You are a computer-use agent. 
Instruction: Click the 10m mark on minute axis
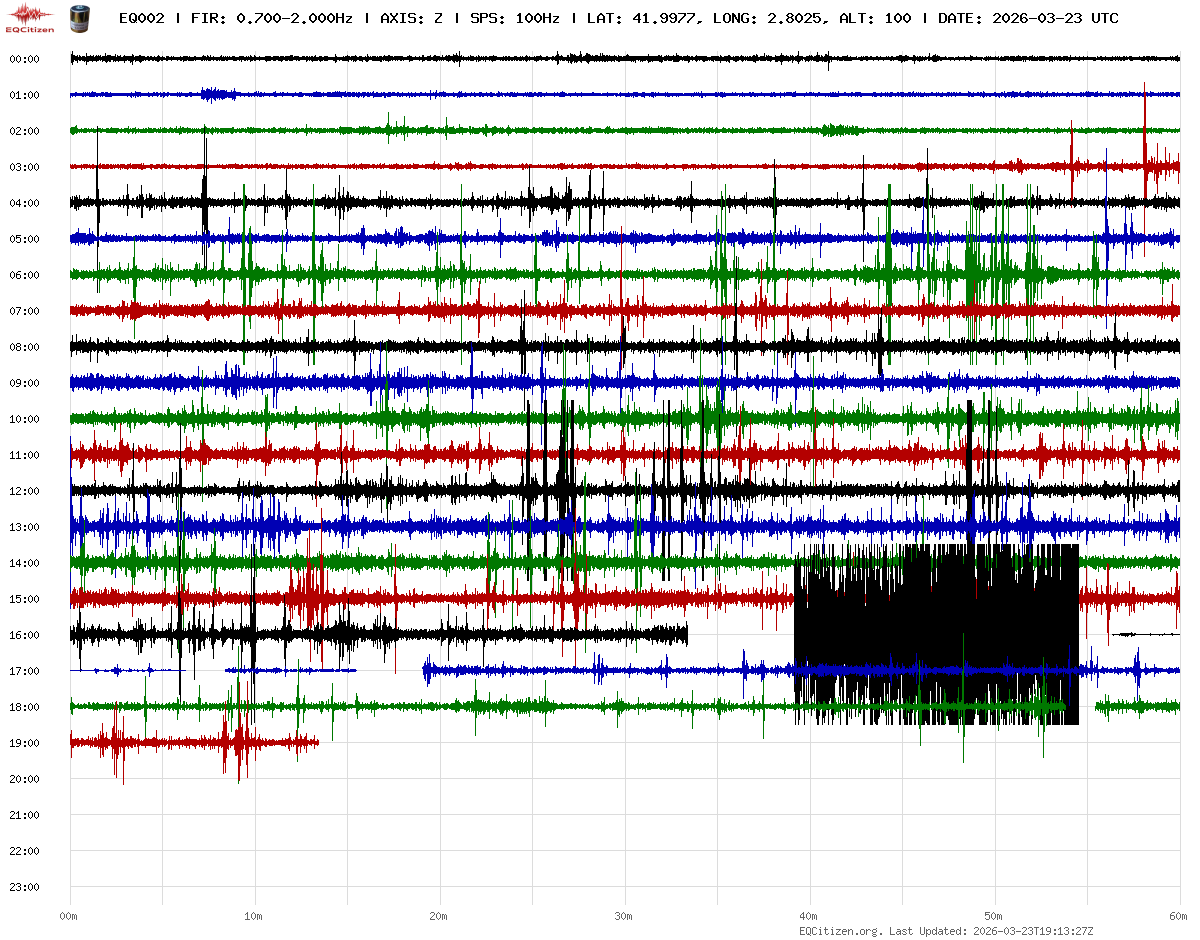(x=254, y=916)
